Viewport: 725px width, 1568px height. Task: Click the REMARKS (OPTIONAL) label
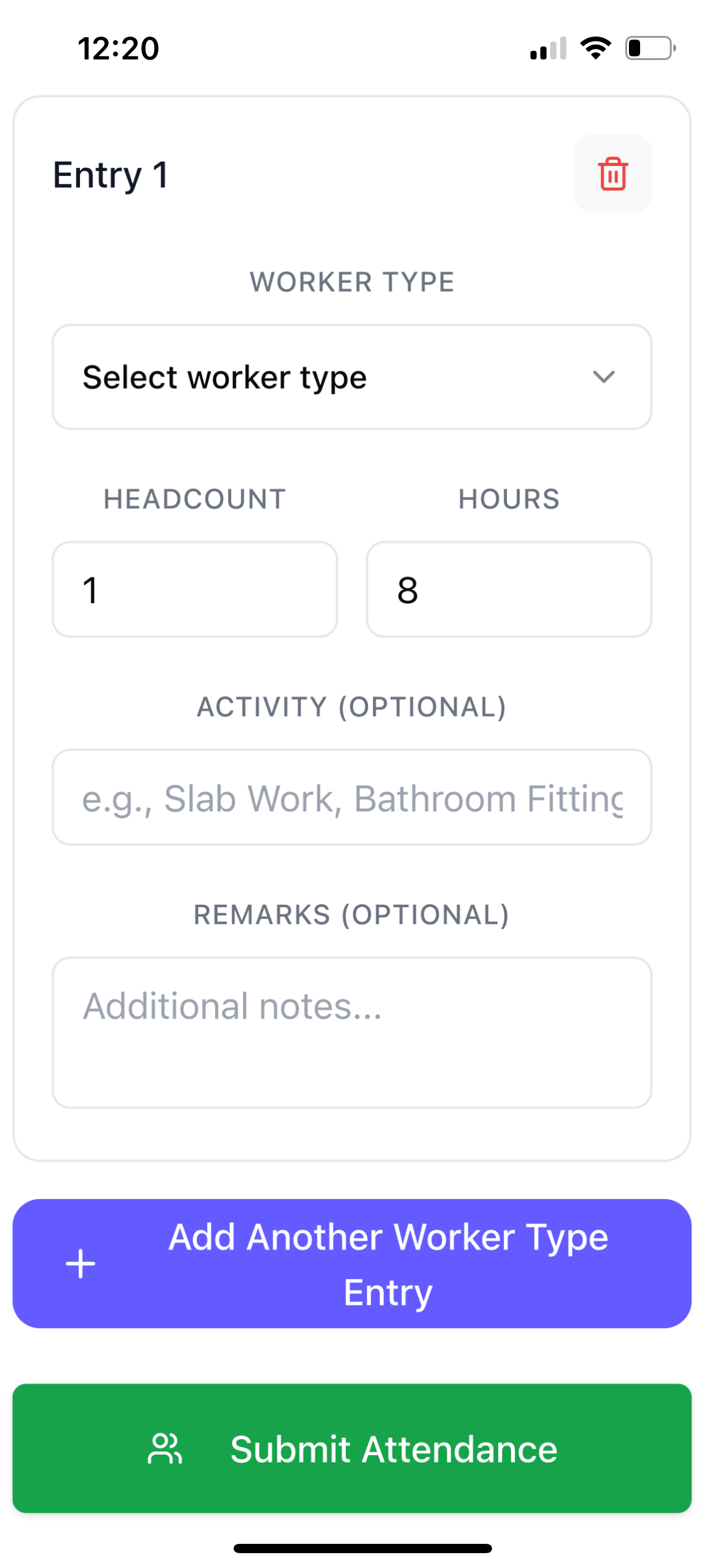[351, 915]
